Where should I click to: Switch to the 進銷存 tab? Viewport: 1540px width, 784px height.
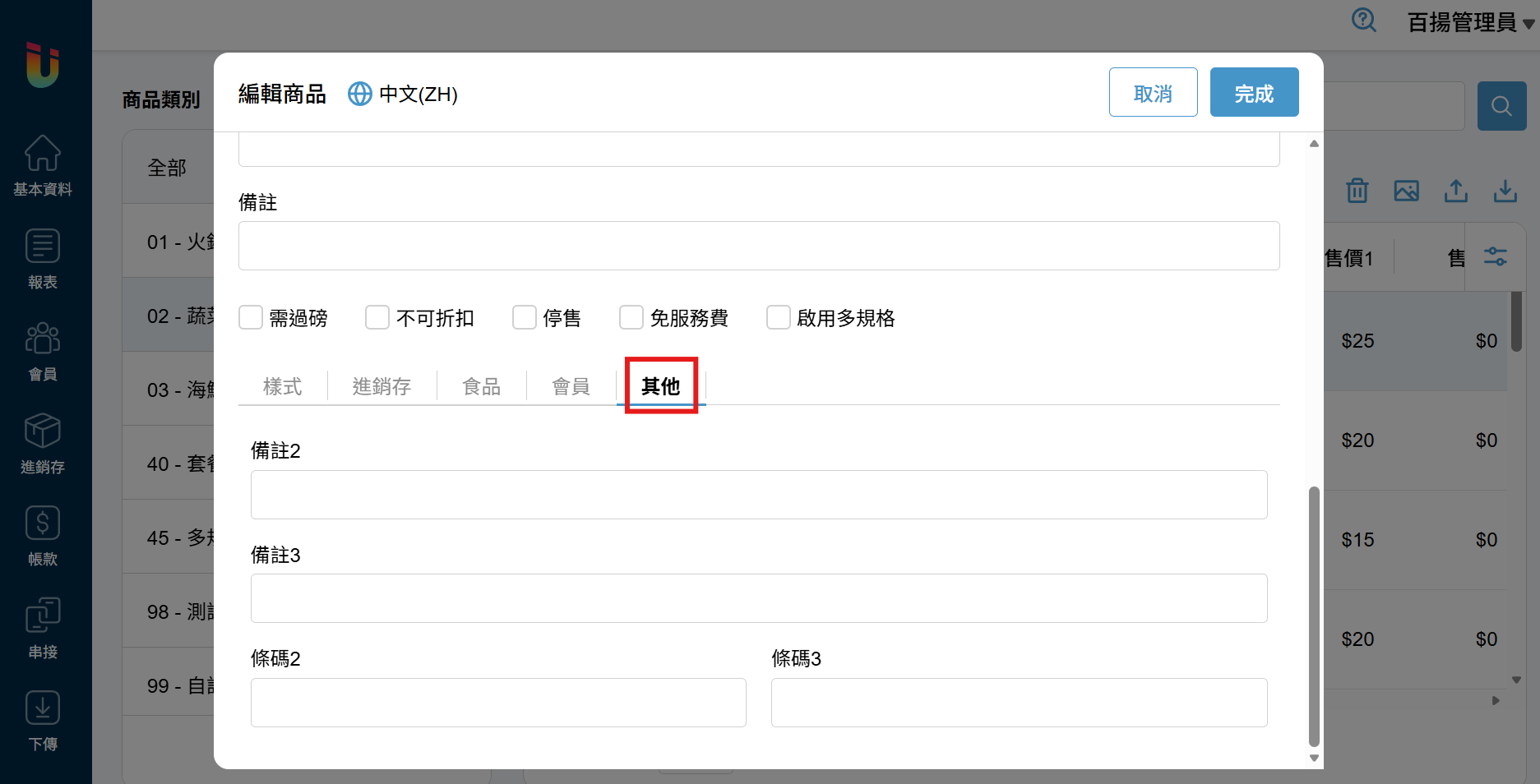pyautogui.click(x=382, y=386)
